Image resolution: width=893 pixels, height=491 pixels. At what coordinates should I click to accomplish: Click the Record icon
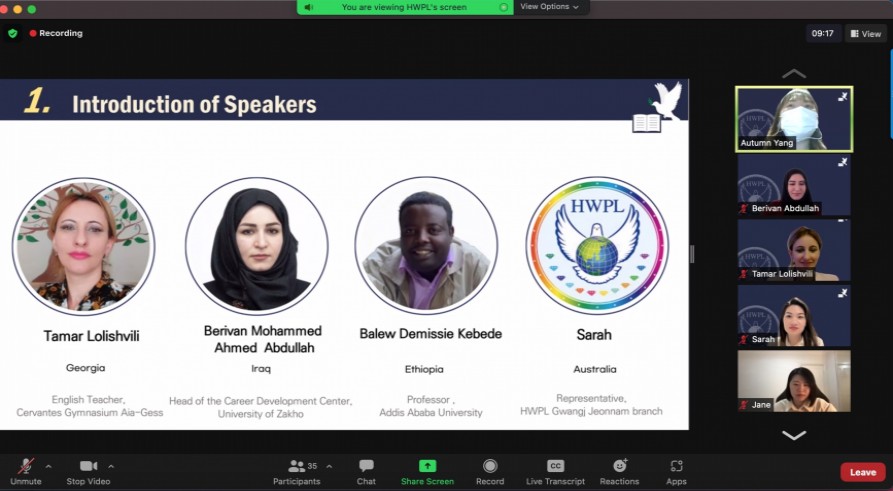[x=490, y=467]
